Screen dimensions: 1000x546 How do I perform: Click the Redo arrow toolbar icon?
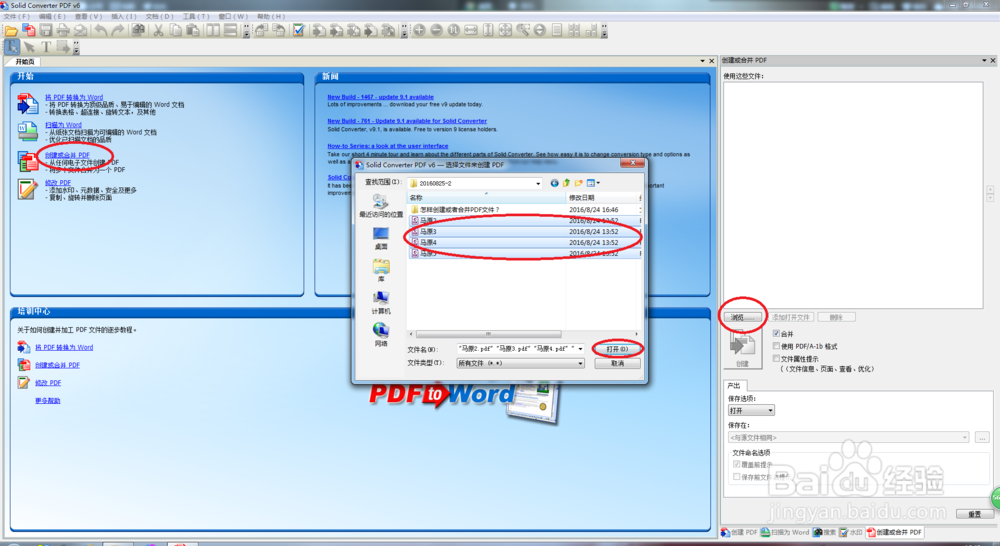(118, 30)
